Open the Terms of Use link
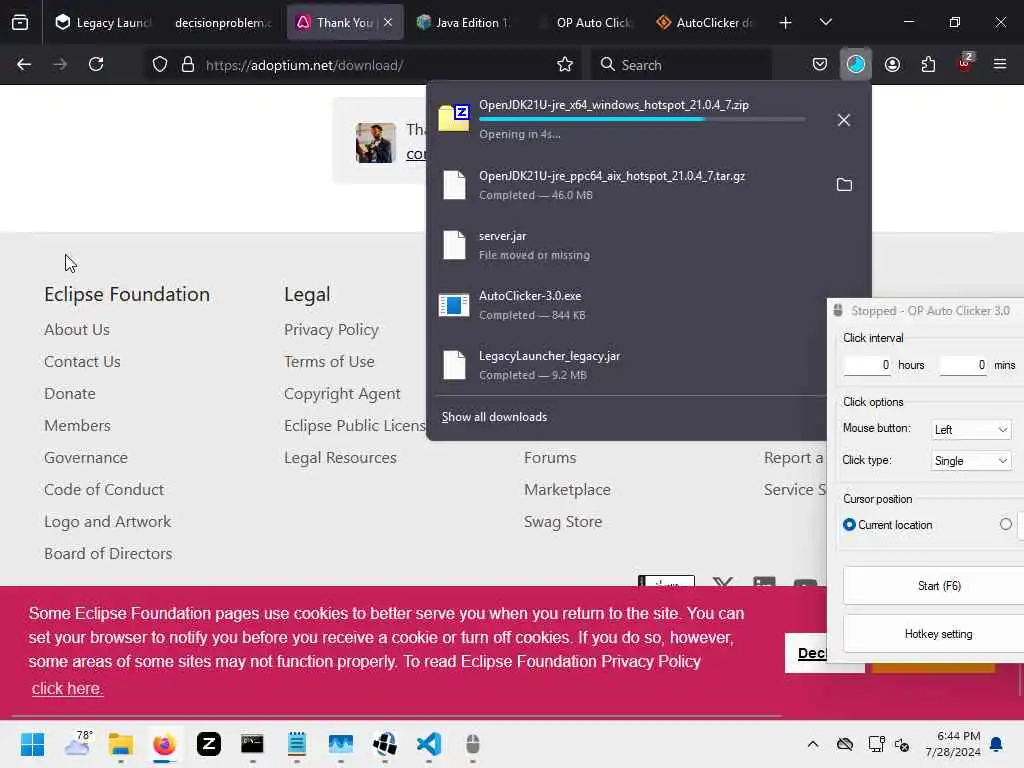 coord(329,361)
